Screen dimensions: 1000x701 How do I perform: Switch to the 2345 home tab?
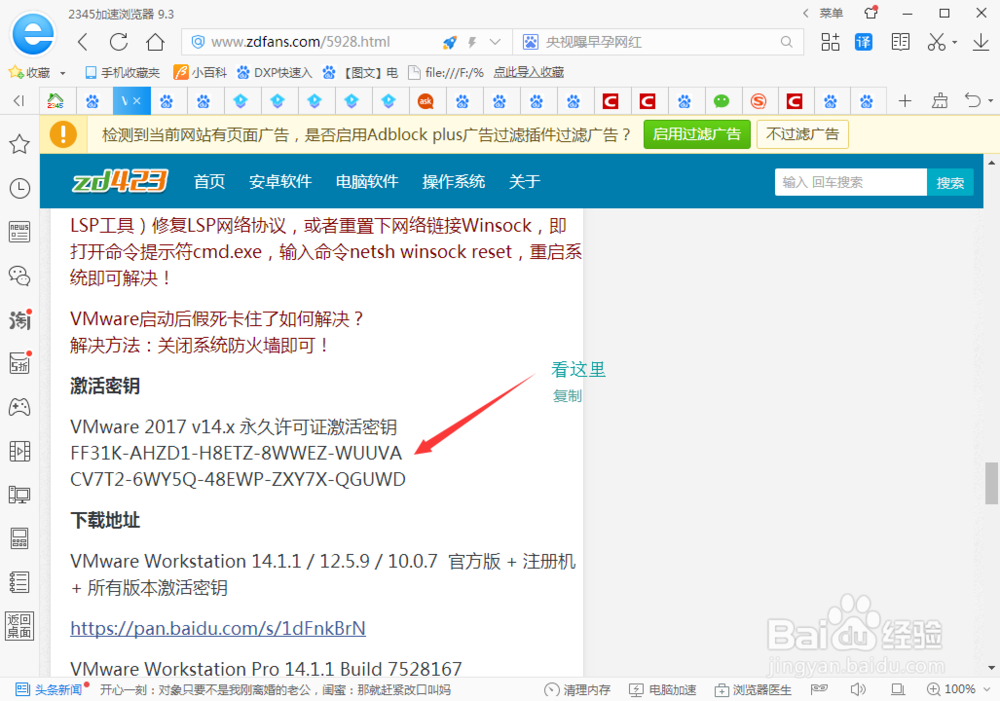[55, 101]
